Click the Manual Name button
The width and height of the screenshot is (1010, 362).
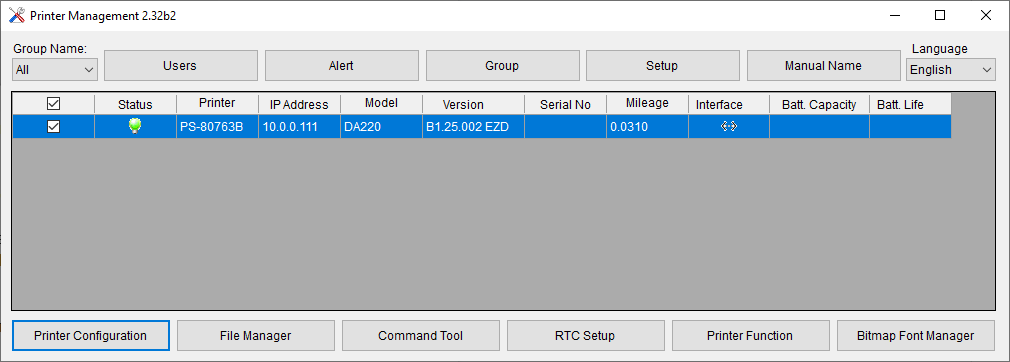pyautogui.click(x=823, y=66)
